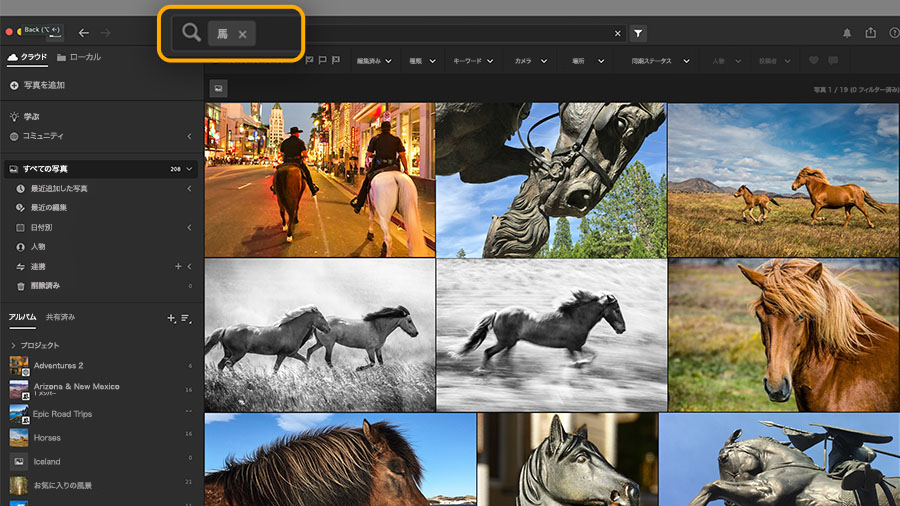Open the カメラ filter dropdown
Screen dimensions: 900x506
tap(530, 61)
